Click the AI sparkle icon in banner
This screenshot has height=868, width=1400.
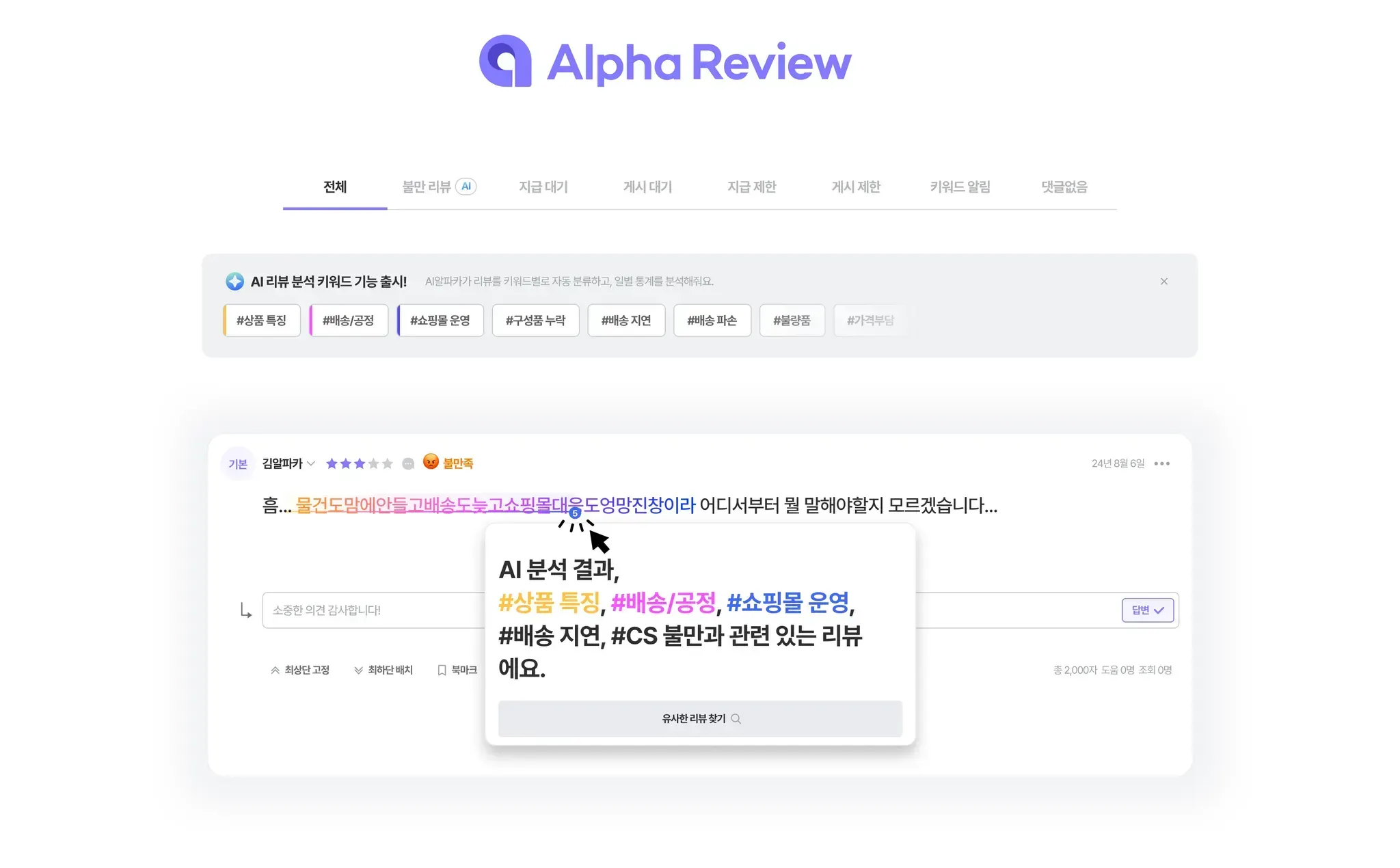click(234, 282)
